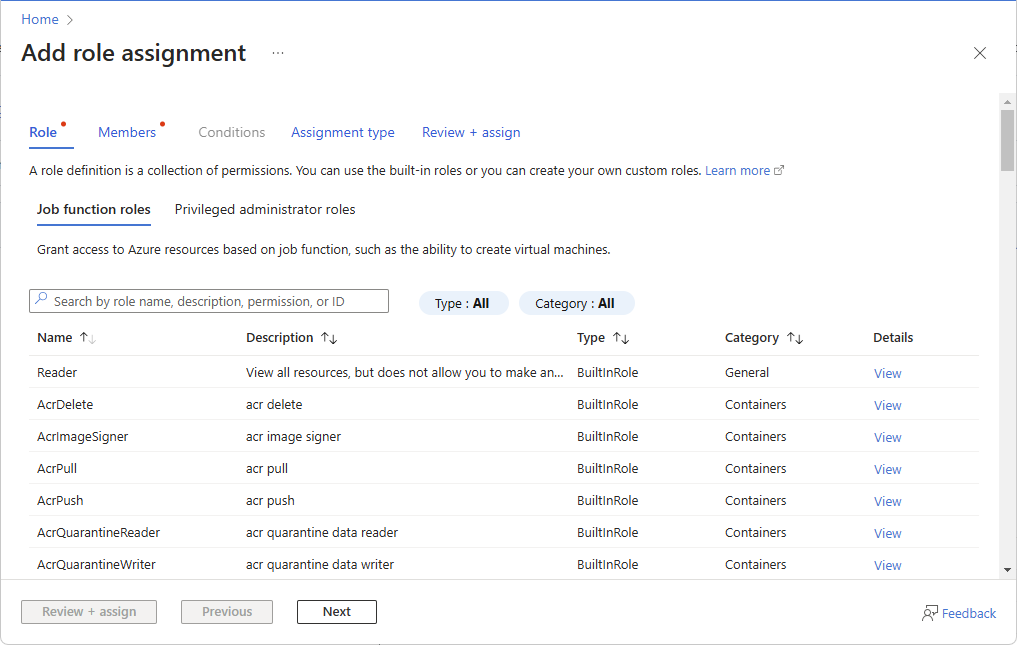Toggle sorting on the Name column

click(x=86, y=337)
